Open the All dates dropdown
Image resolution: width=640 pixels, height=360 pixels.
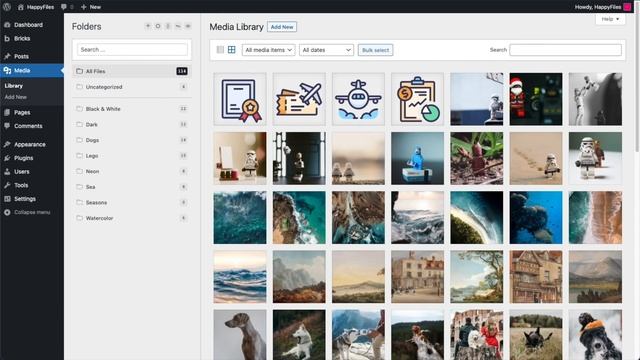[x=326, y=50]
